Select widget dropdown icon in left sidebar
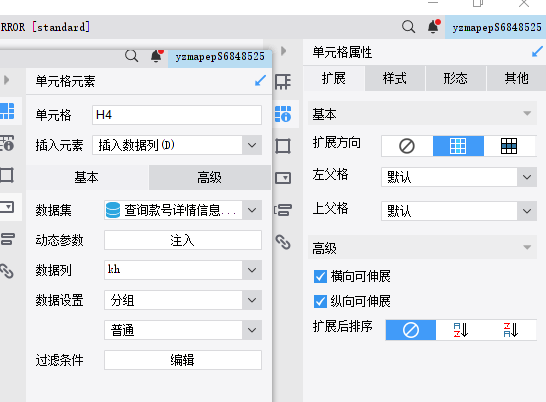 pyautogui.click(x=7, y=207)
